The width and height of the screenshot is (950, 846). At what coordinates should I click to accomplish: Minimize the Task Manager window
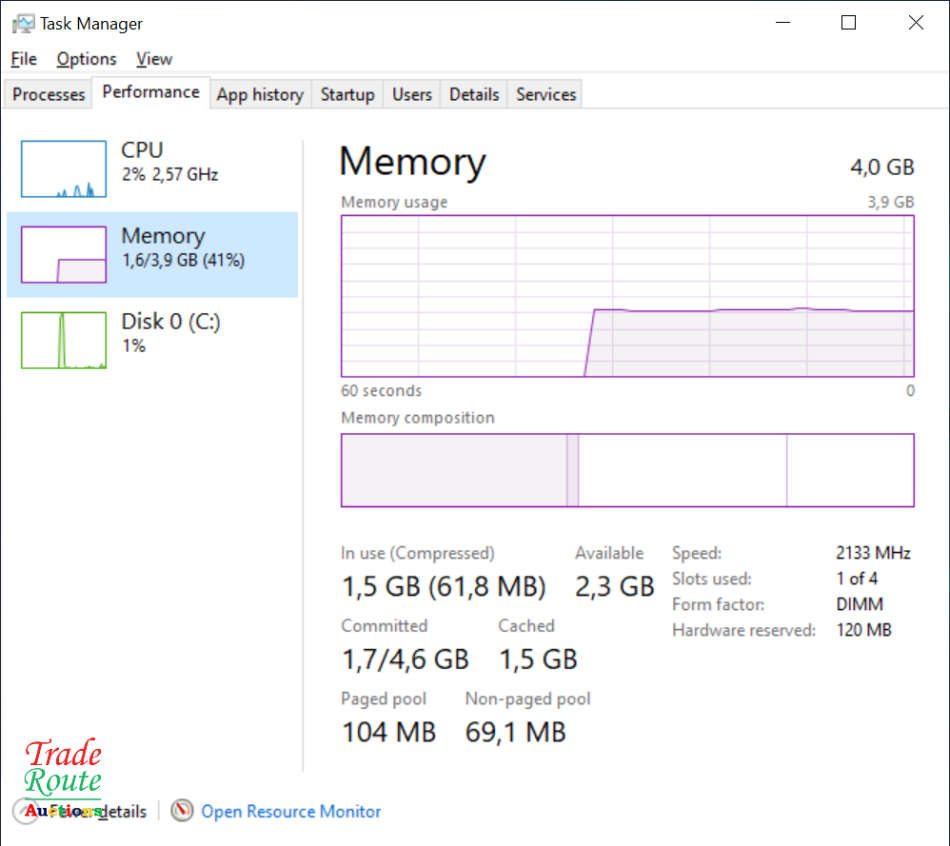781,23
